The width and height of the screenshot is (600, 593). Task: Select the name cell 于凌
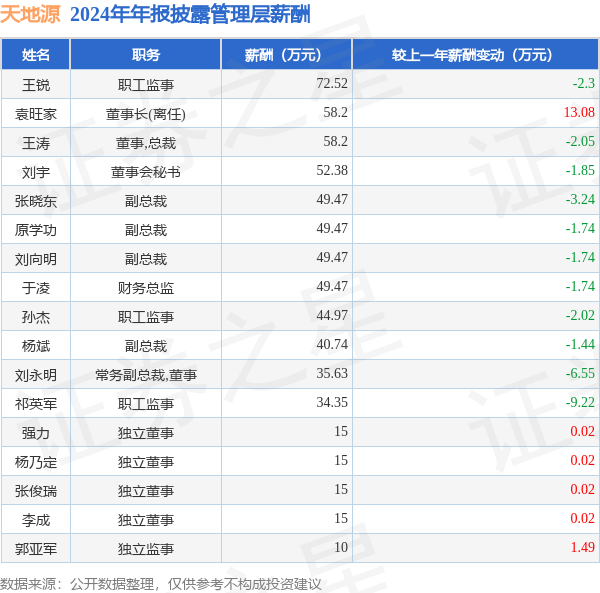36,288
